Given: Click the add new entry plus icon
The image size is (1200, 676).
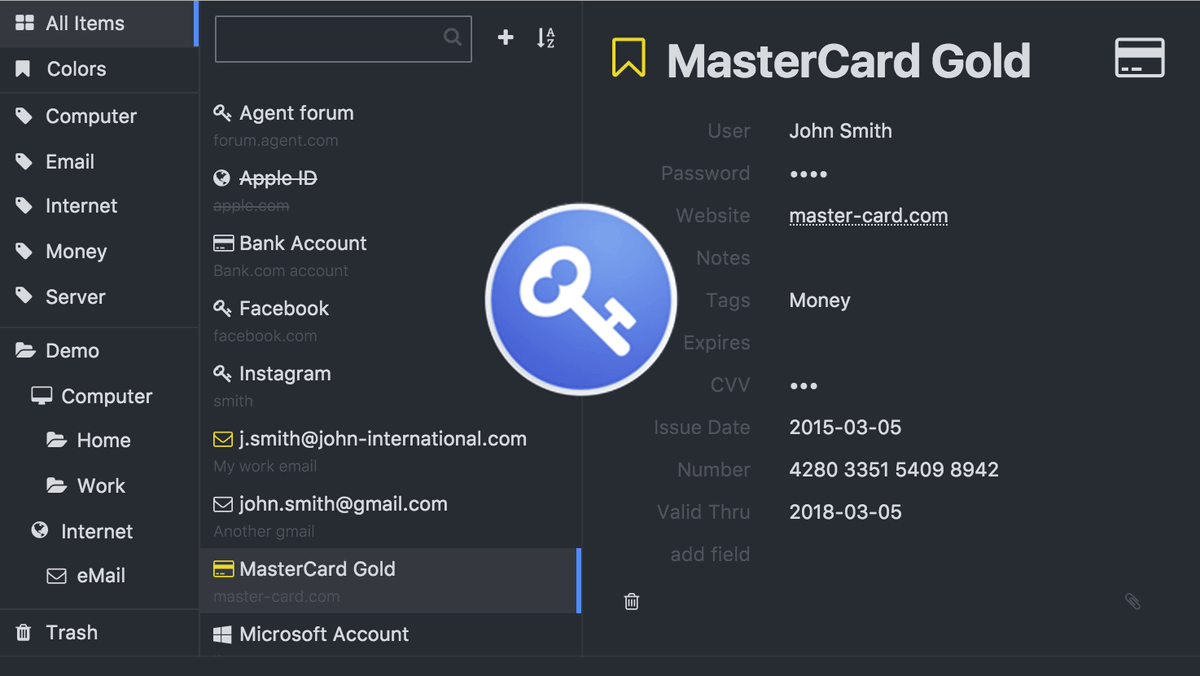Looking at the screenshot, I should tap(506, 38).
